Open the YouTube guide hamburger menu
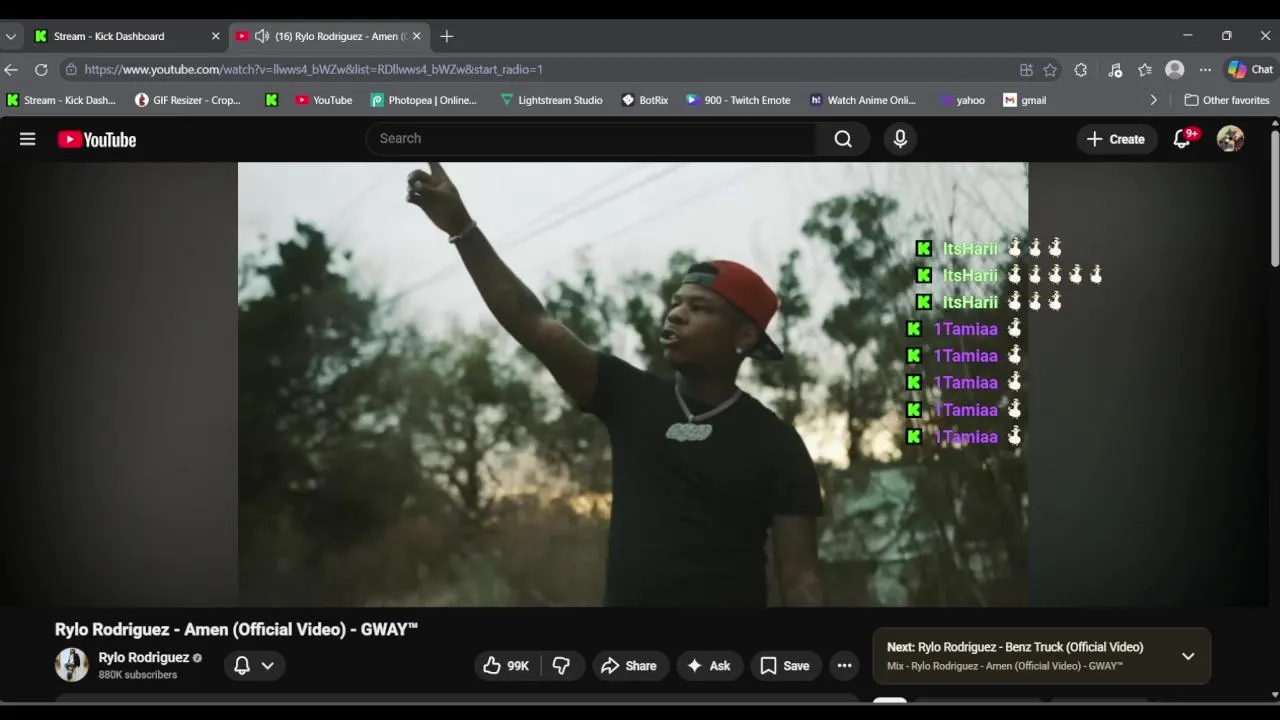 (27, 139)
